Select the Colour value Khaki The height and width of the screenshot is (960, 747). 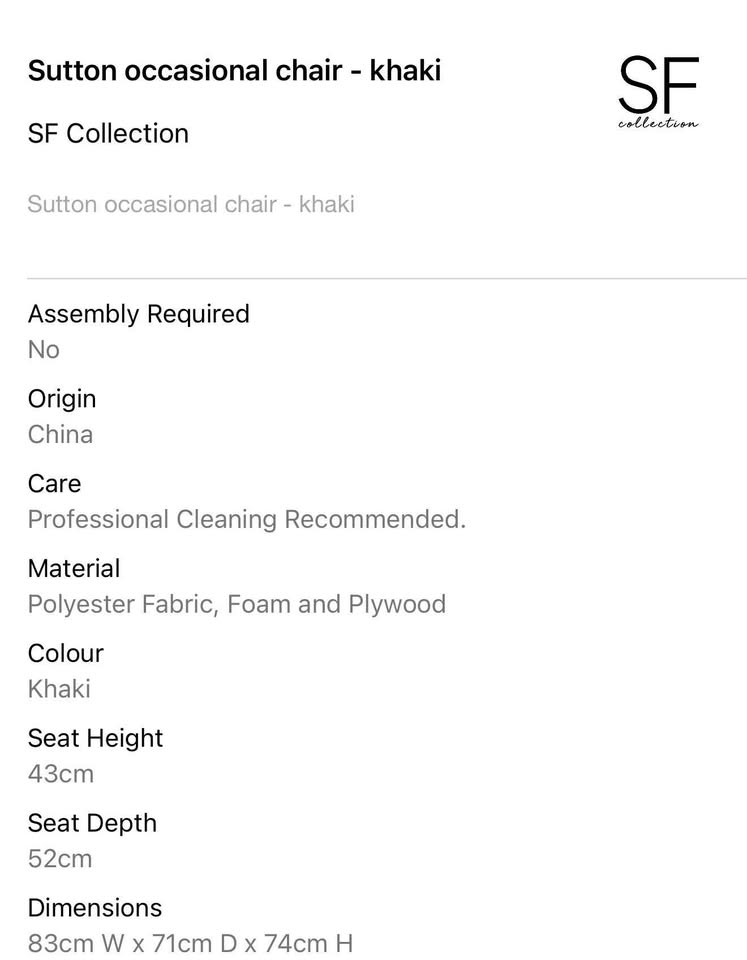[59, 690]
